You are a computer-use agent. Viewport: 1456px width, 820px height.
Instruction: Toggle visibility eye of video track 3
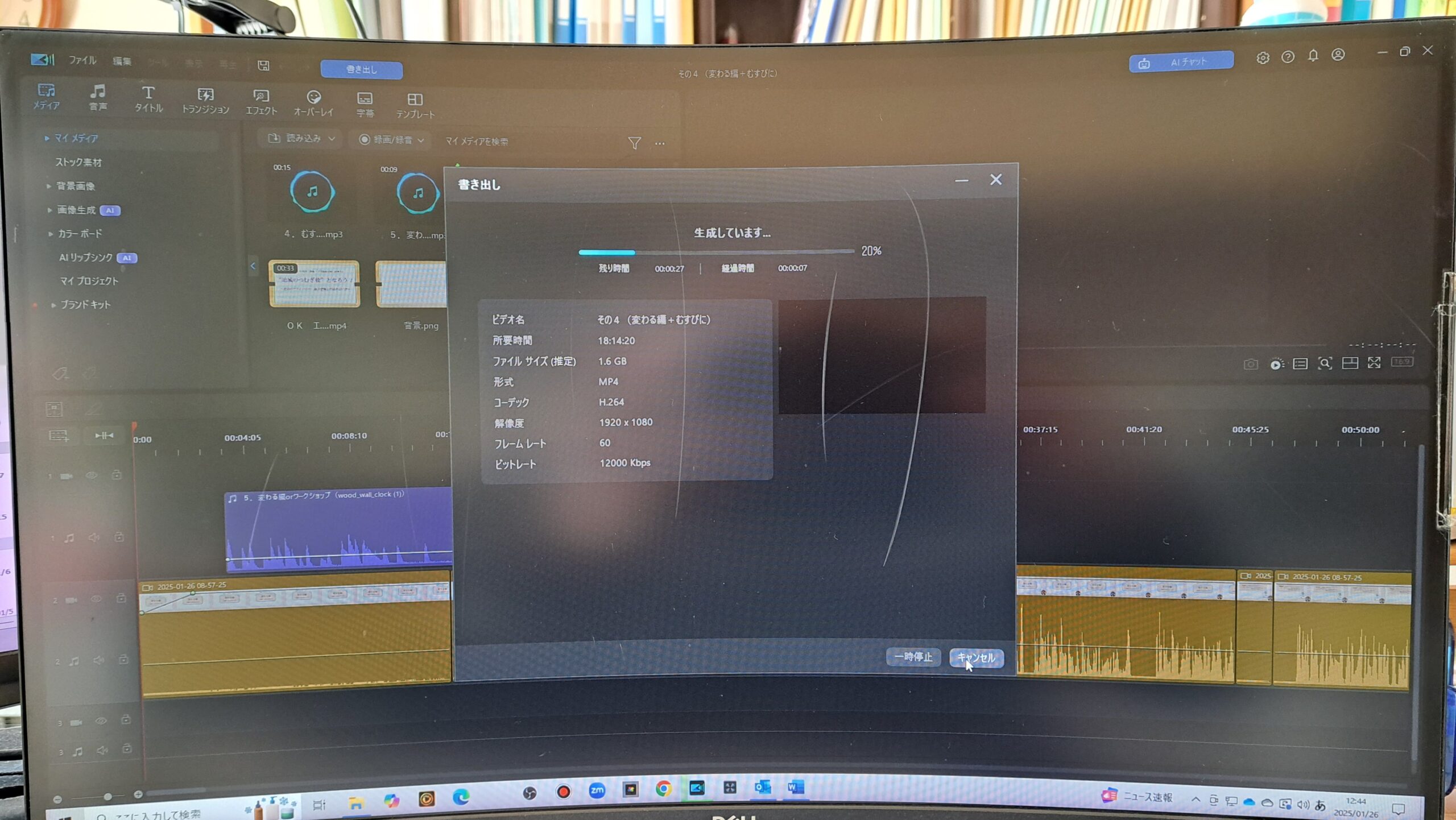pyautogui.click(x=101, y=720)
